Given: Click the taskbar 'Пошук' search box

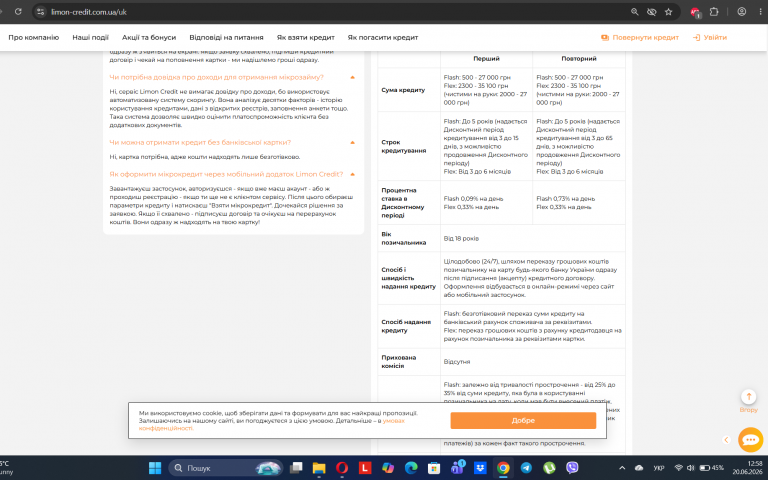Looking at the screenshot, I should 226,468.
